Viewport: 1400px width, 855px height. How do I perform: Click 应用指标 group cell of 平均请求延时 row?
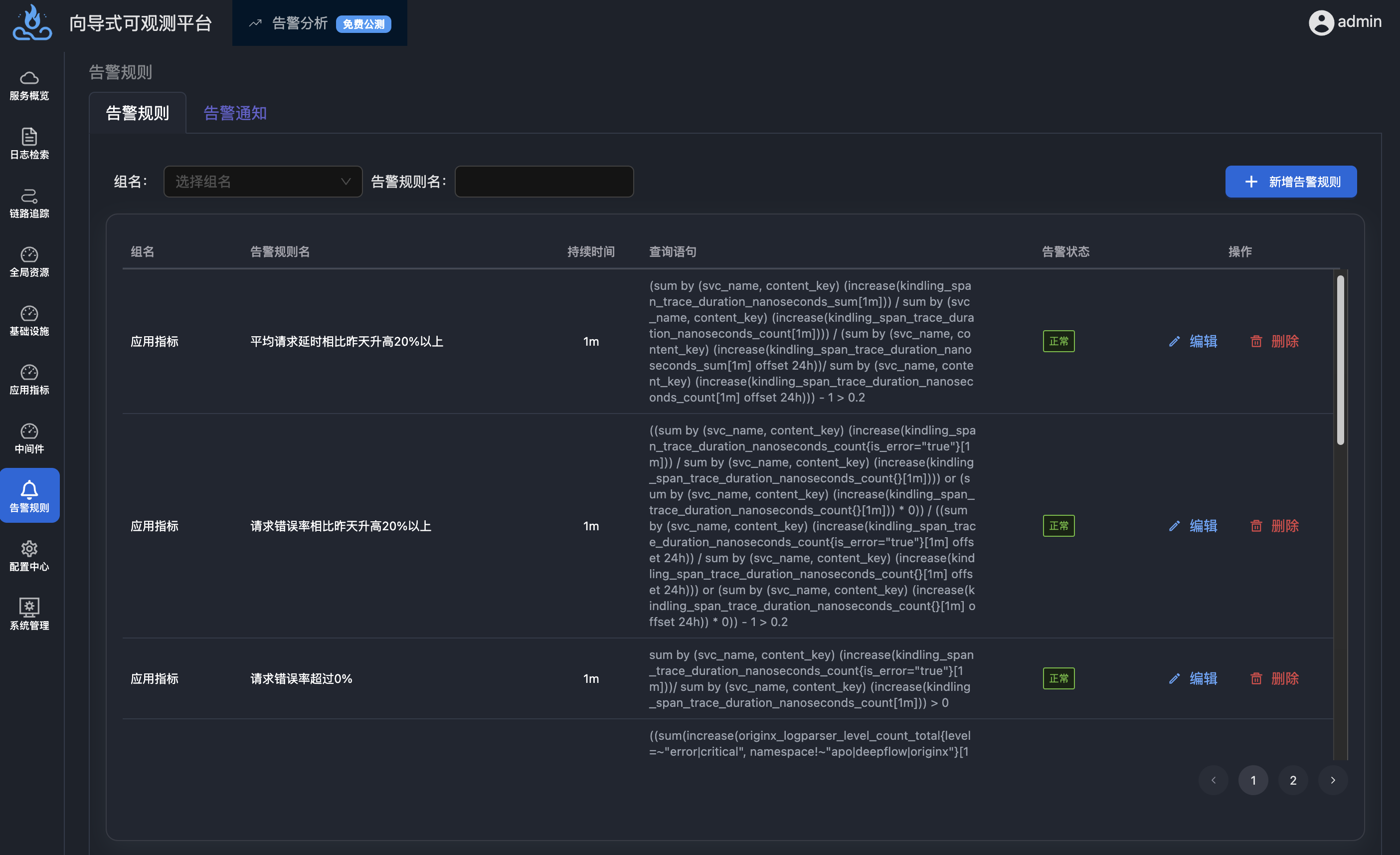155,342
